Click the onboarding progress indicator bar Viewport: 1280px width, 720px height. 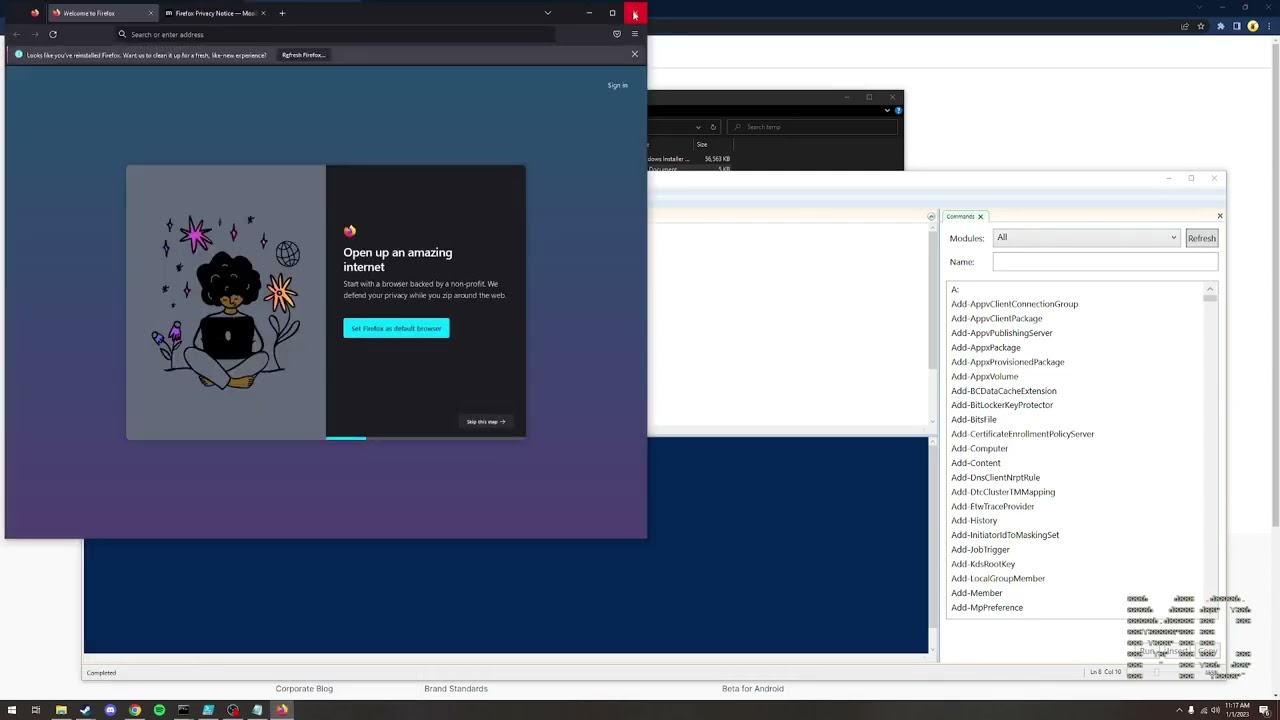click(425, 437)
